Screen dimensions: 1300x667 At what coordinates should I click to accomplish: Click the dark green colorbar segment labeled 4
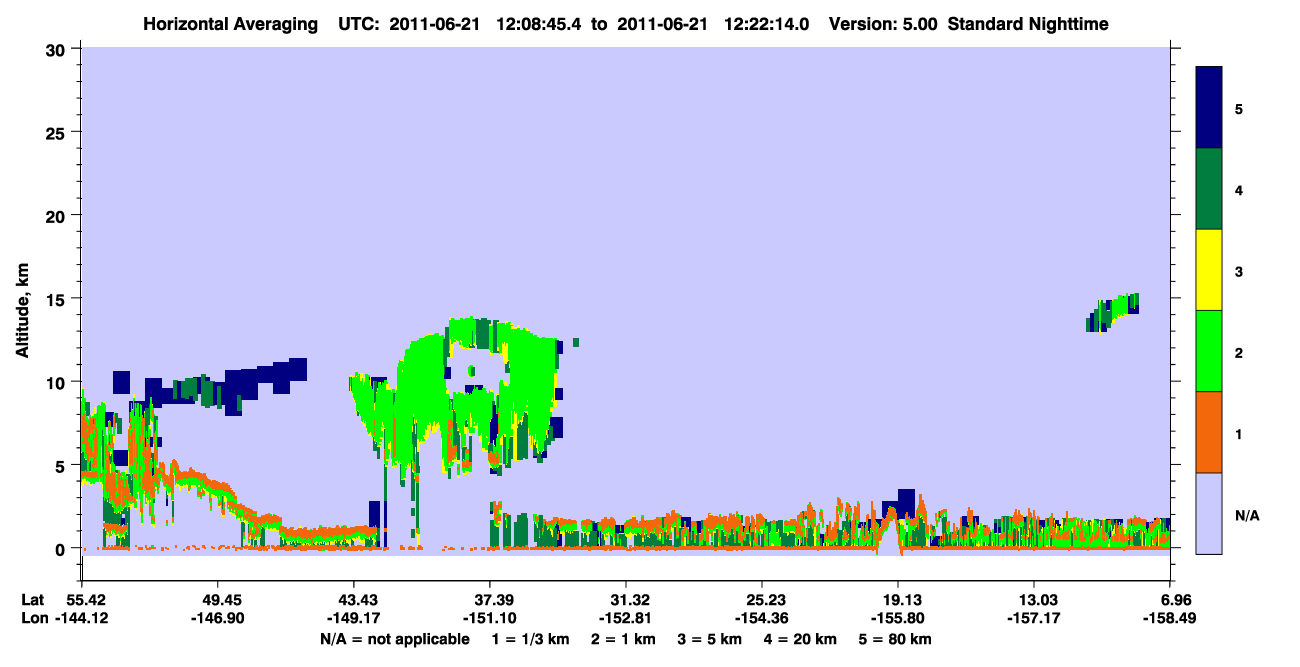[x=1209, y=189]
